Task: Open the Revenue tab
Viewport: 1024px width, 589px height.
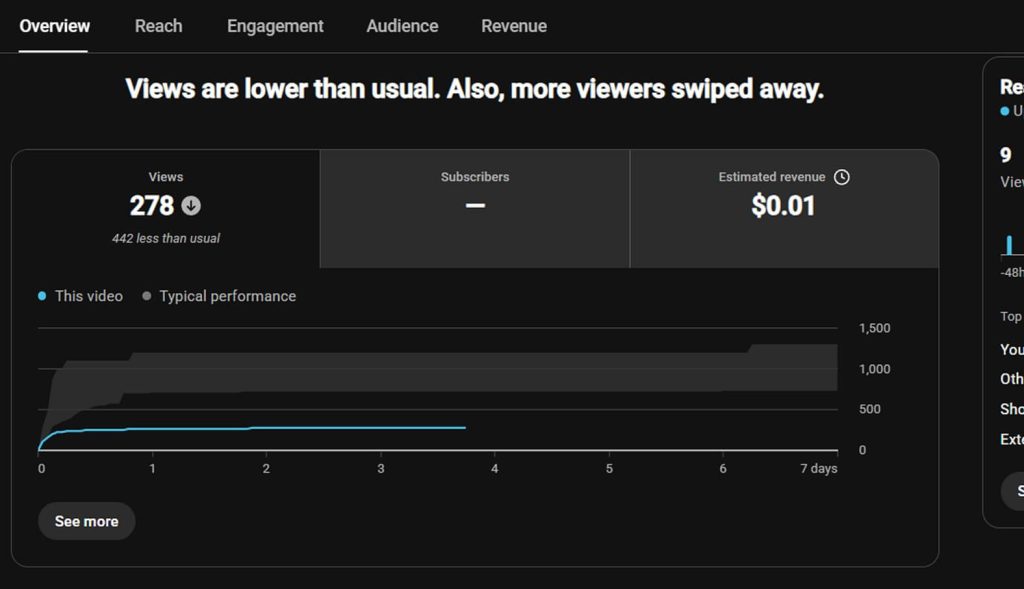Action: pyautogui.click(x=514, y=26)
